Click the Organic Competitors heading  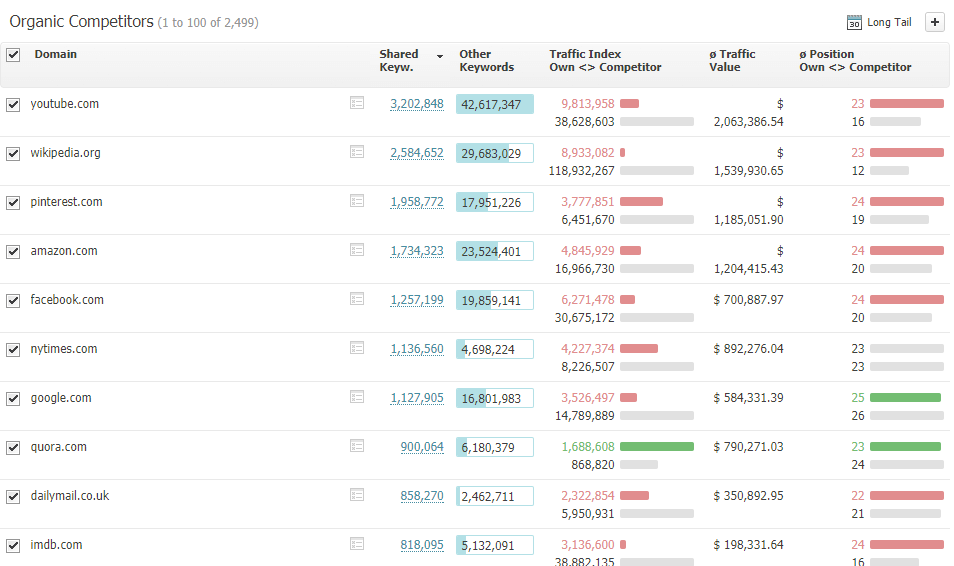(81, 22)
